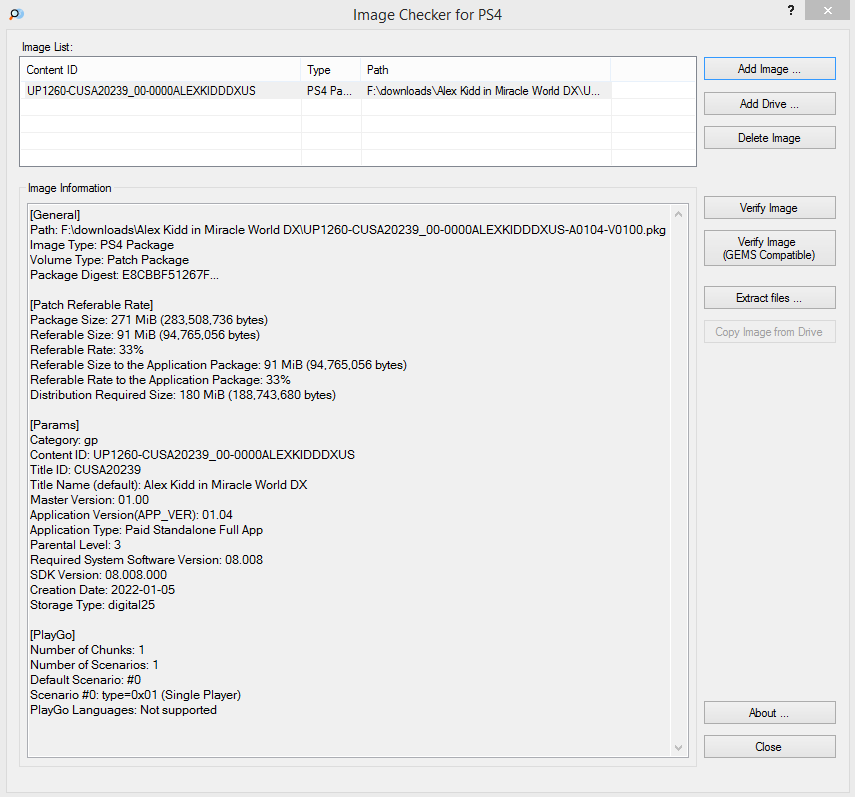Screen dimensions: 855x797
Task: Click Default Scenario: #0 line
Action: (86, 680)
